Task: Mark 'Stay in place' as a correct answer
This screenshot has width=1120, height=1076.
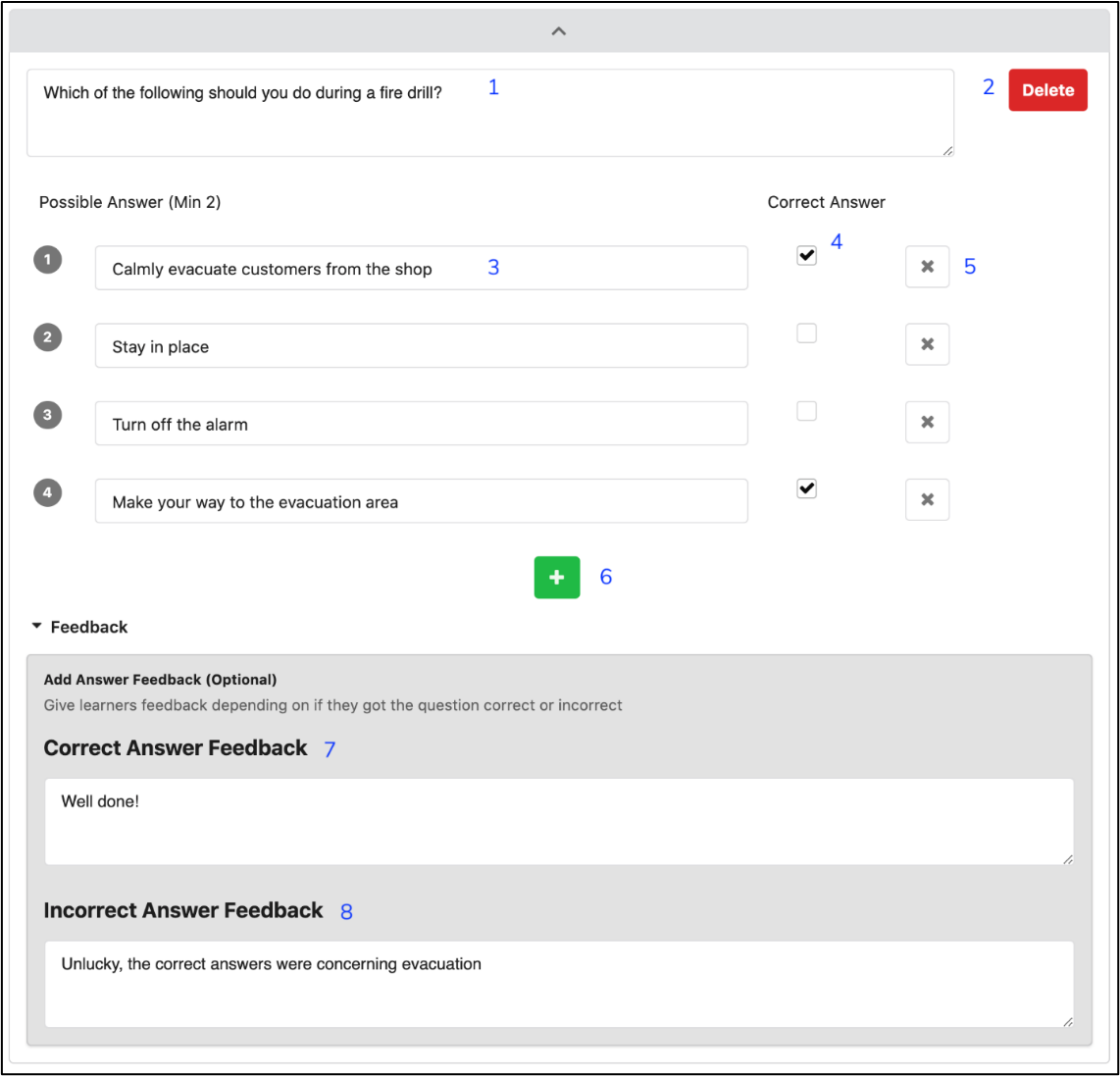Action: pyautogui.click(x=806, y=333)
